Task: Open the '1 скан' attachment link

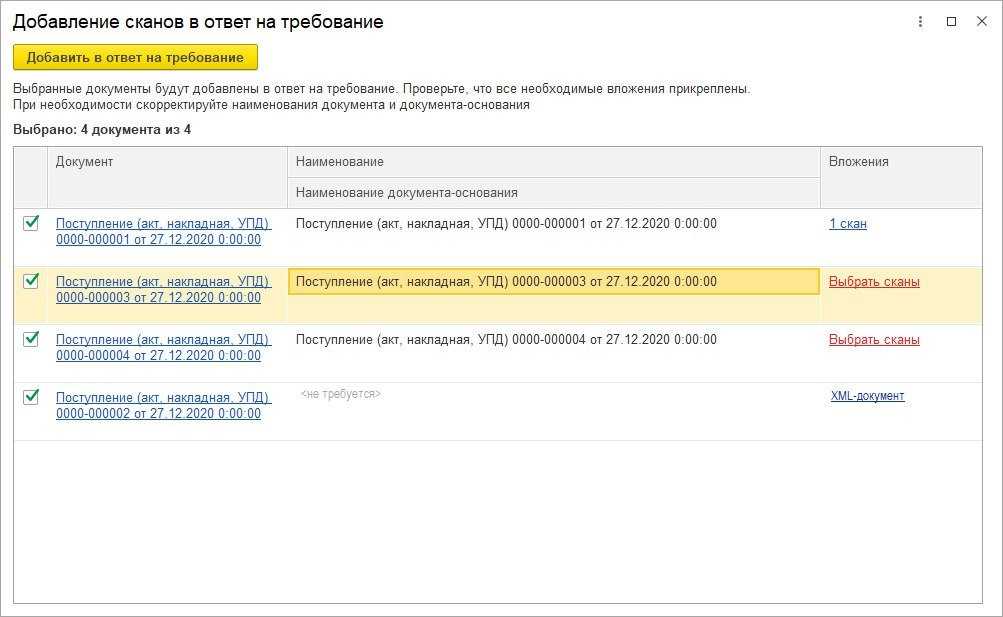Action: click(x=848, y=224)
